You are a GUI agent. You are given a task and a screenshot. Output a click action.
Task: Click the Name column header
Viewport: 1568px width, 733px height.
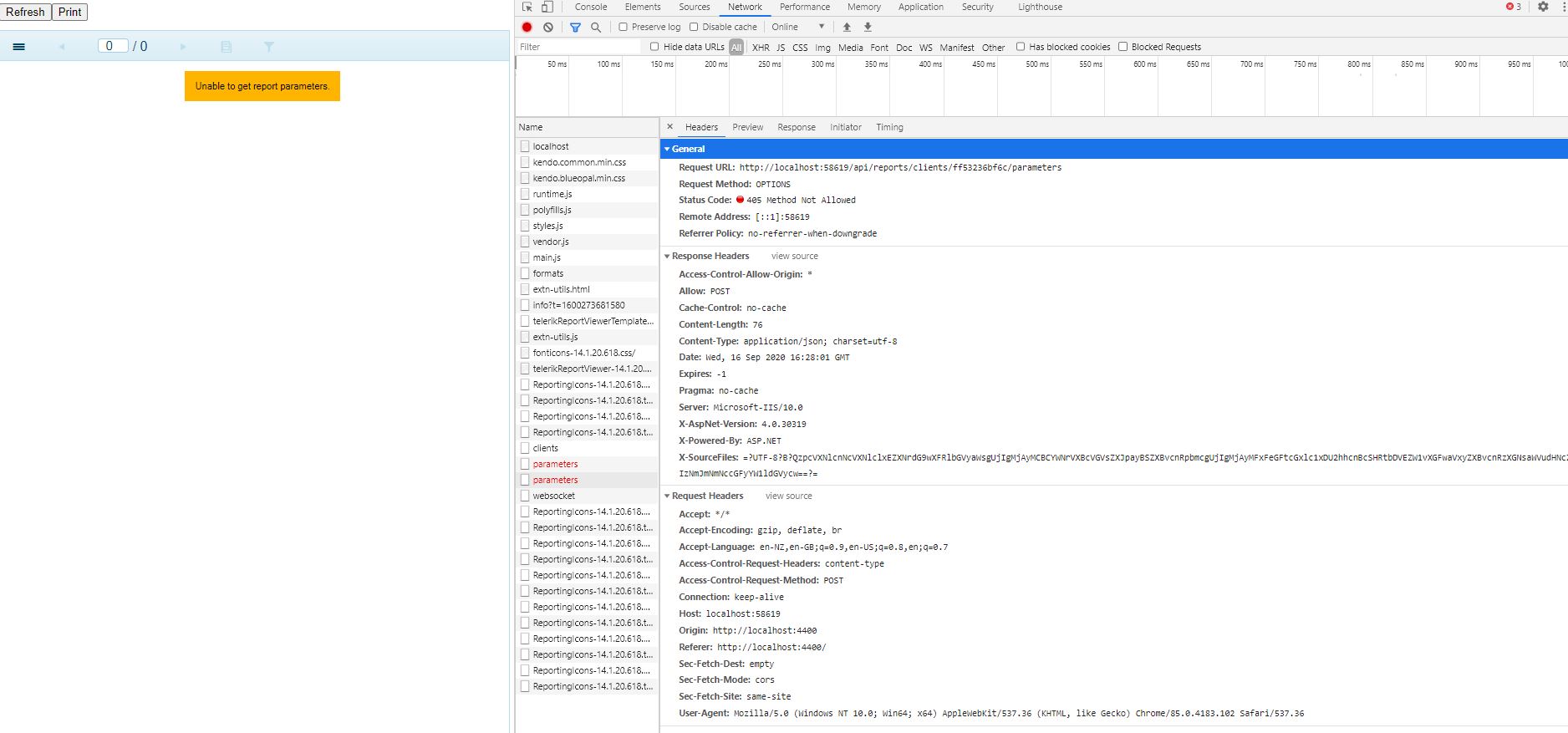[x=587, y=127]
